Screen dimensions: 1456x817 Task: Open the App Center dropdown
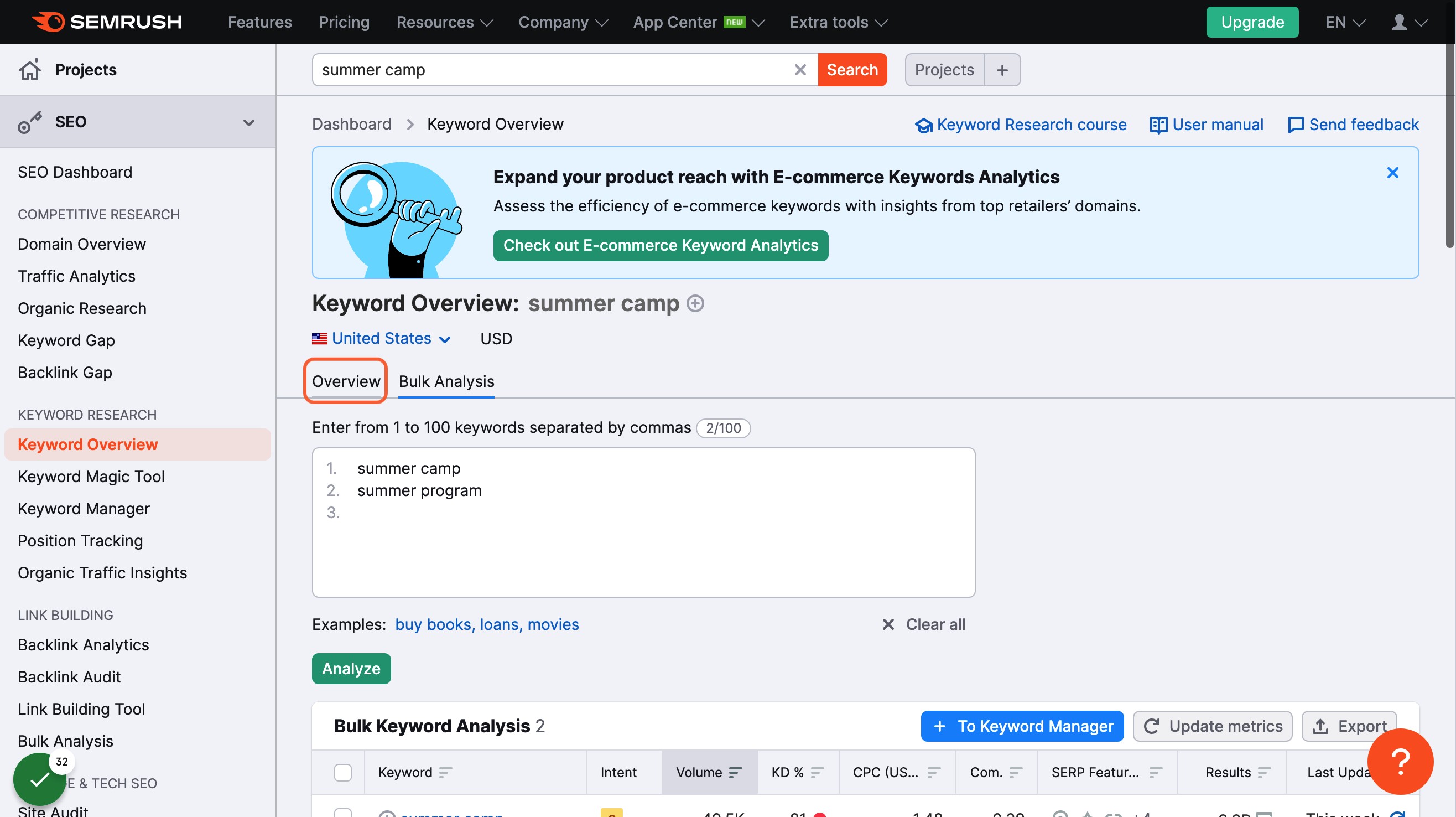[x=699, y=22]
